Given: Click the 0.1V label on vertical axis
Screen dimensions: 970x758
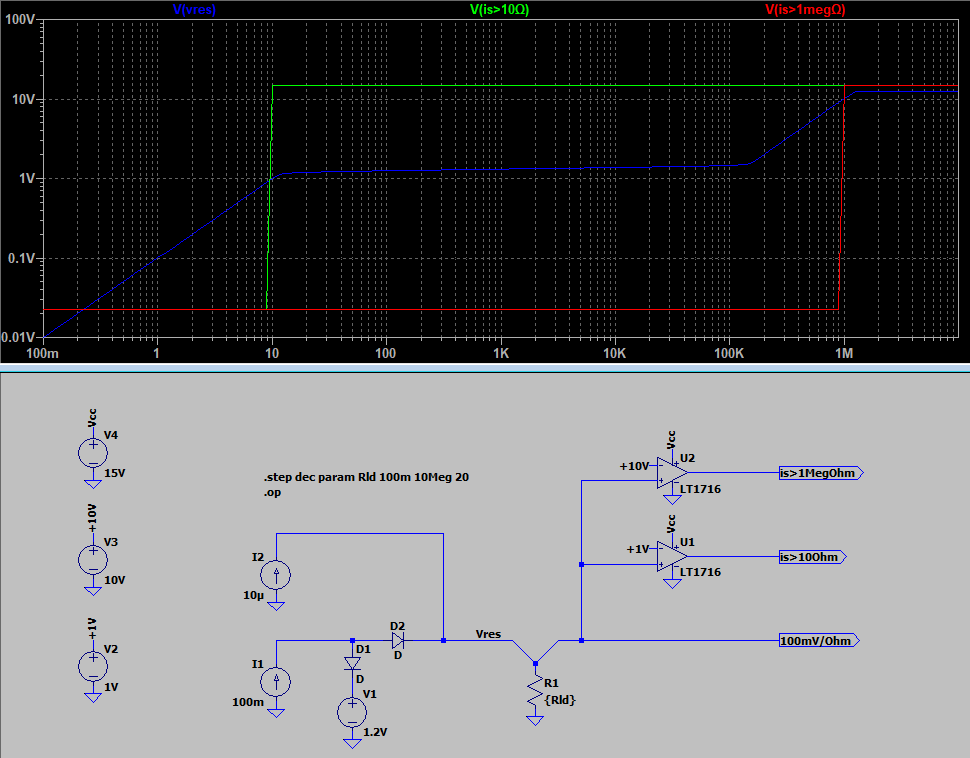Looking at the screenshot, I should click(22, 258).
